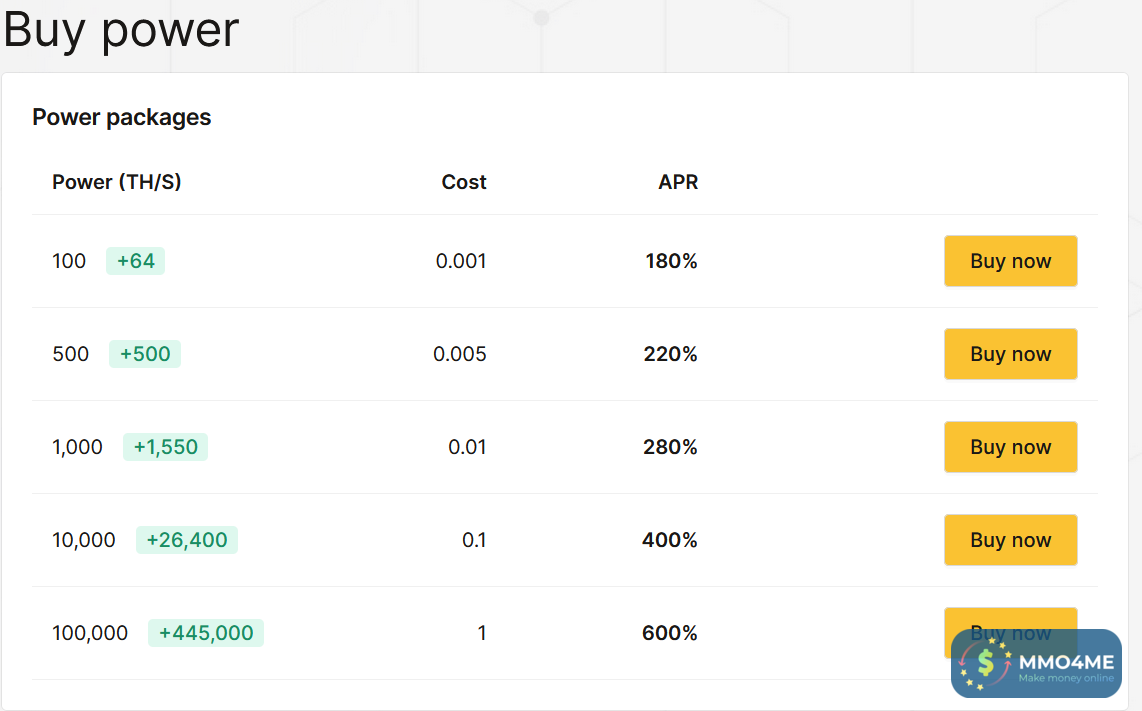Click the Cost column header
1142x711 pixels.
464,182
